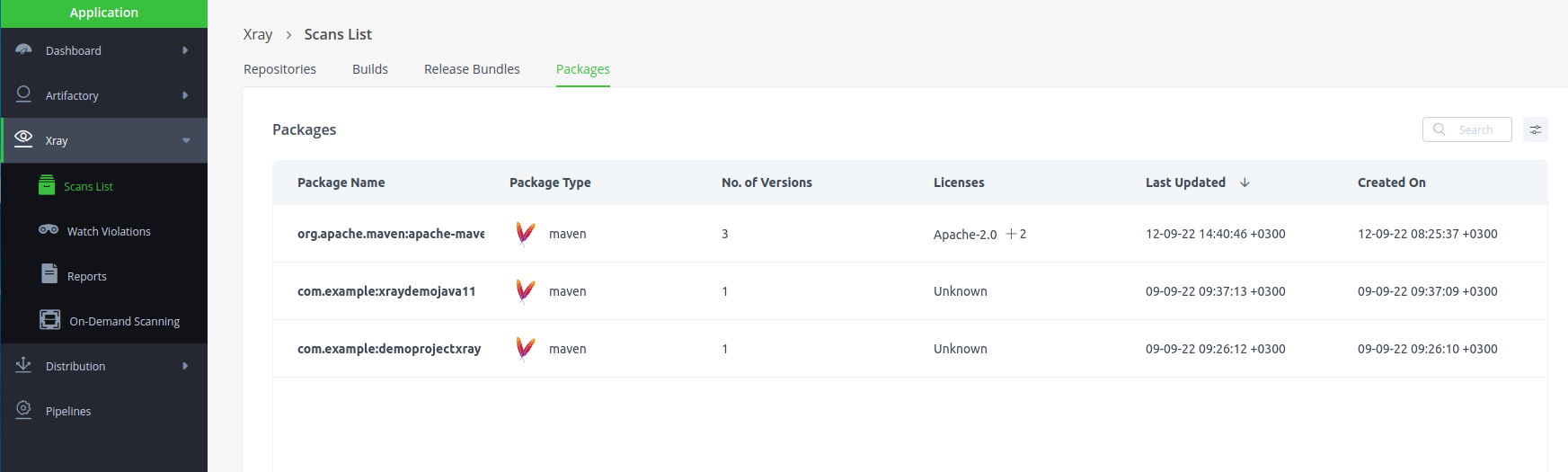This screenshot has height=472, width=1568.
Task: Click the Artifactory circle icon in sidebar
Action: [x=24, y=94]
